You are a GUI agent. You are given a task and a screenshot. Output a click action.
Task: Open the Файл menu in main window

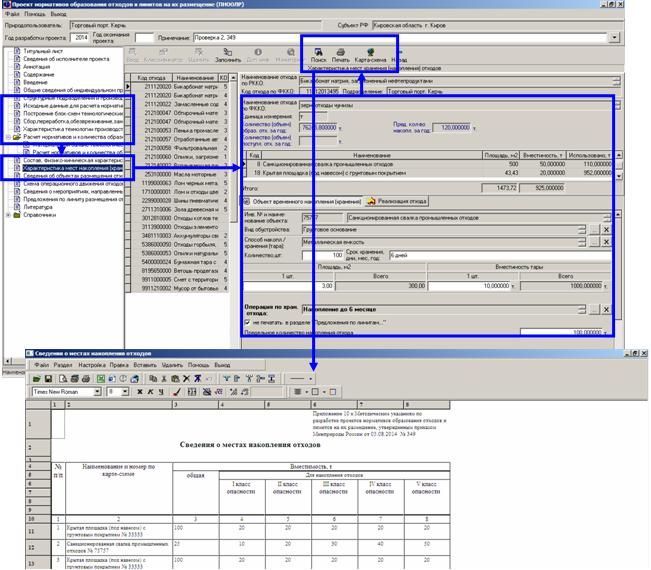coord(10,15)
